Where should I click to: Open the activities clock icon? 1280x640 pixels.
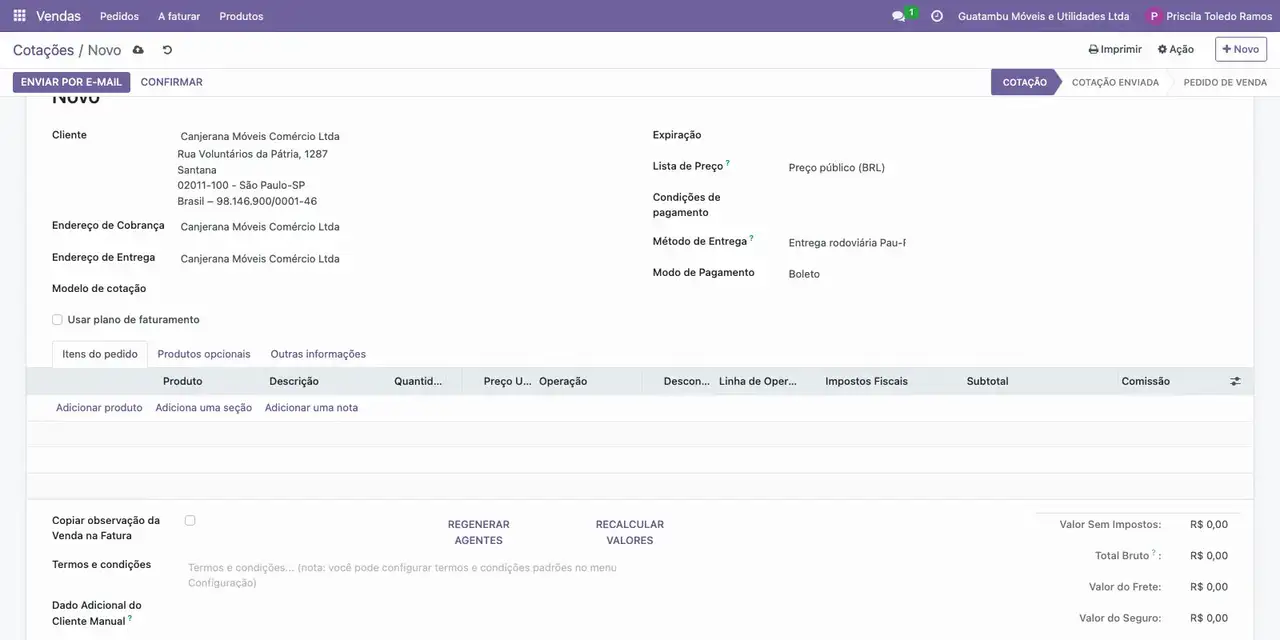(x=937, y=16)
